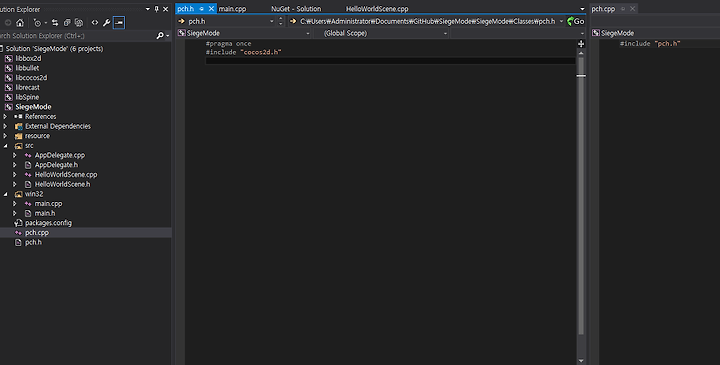Click the Home icon in Solution Explorer
The width and height of the screenshot is (720, 365).
20,22
